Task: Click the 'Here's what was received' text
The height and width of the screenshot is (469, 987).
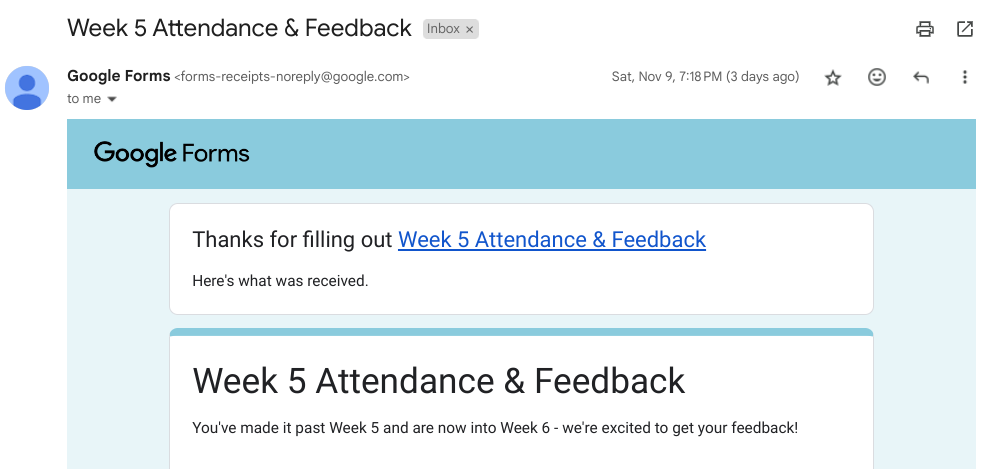Action: 280,281
